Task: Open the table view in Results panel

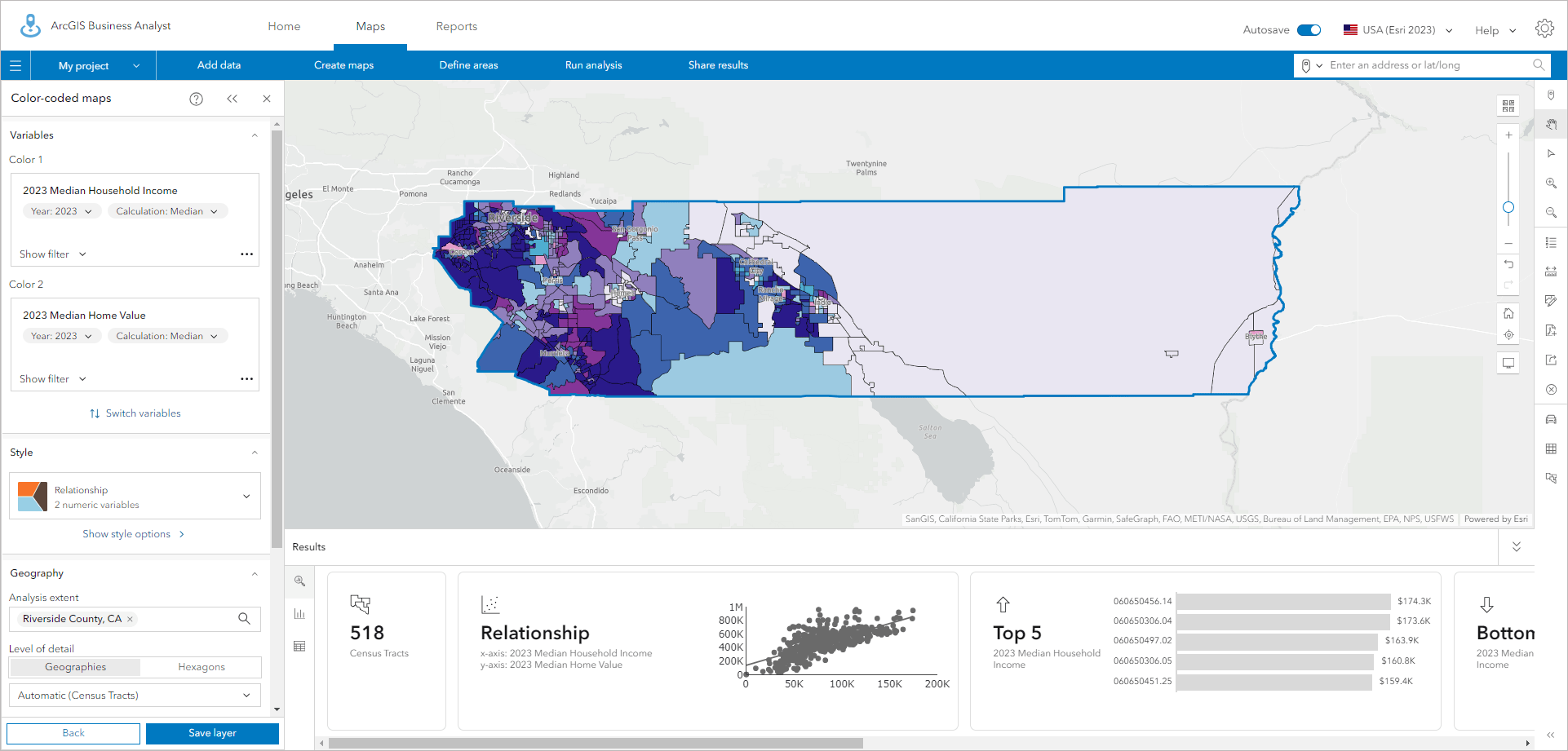Action: coord(299,646)
